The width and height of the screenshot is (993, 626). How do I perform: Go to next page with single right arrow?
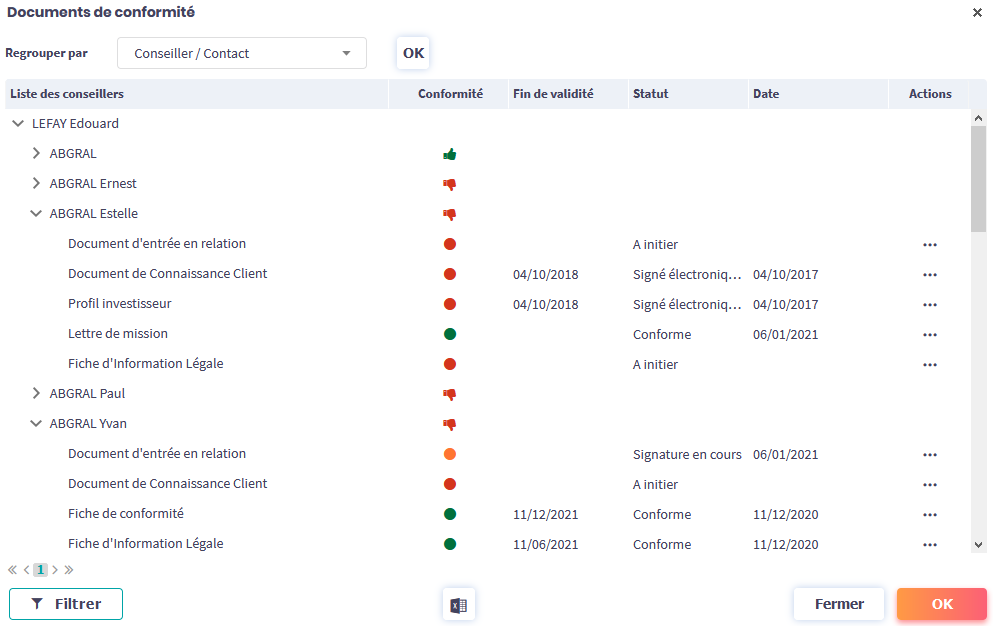tap(55, 570)
